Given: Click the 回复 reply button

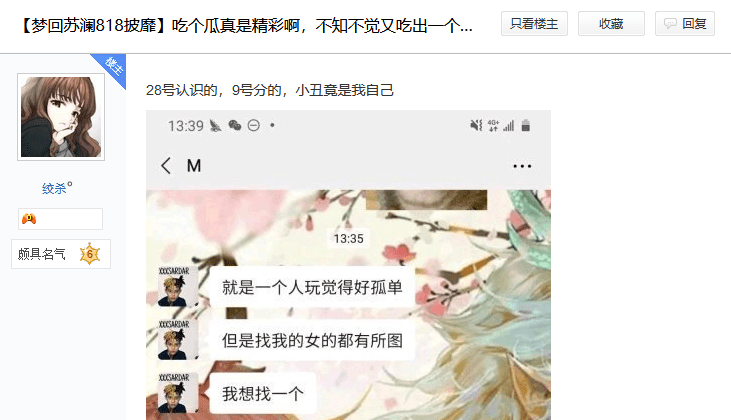Looking at the screenshot, I should 685,24.
